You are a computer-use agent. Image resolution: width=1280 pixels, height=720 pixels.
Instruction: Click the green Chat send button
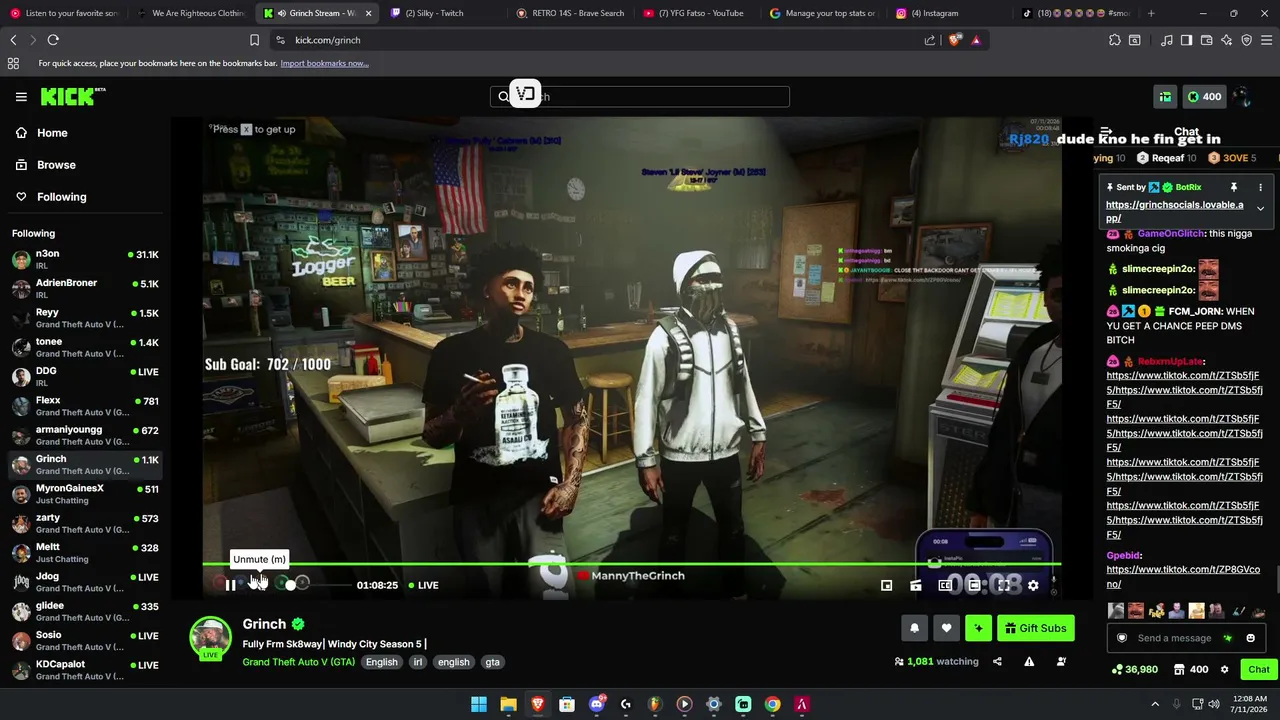point(1259,669)
